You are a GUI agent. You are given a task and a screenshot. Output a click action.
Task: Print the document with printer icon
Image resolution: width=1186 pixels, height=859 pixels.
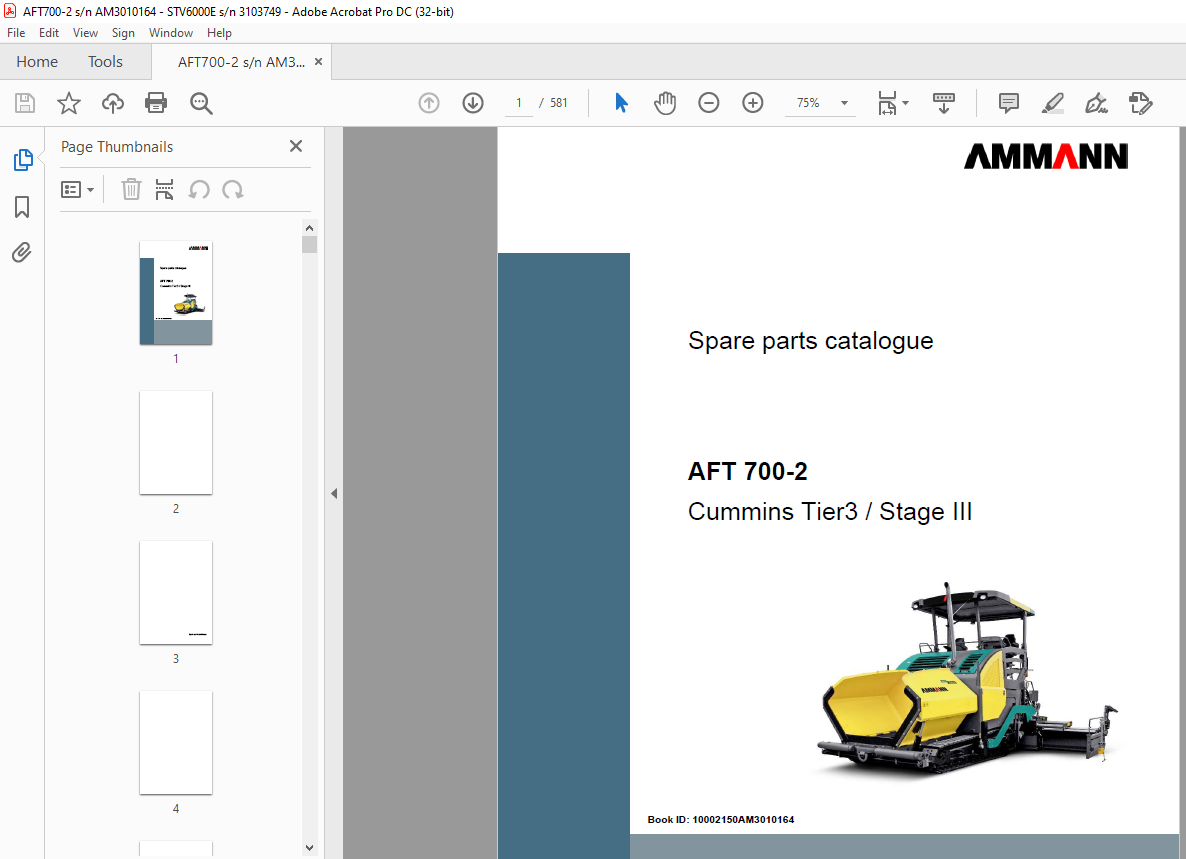point(156,103)
